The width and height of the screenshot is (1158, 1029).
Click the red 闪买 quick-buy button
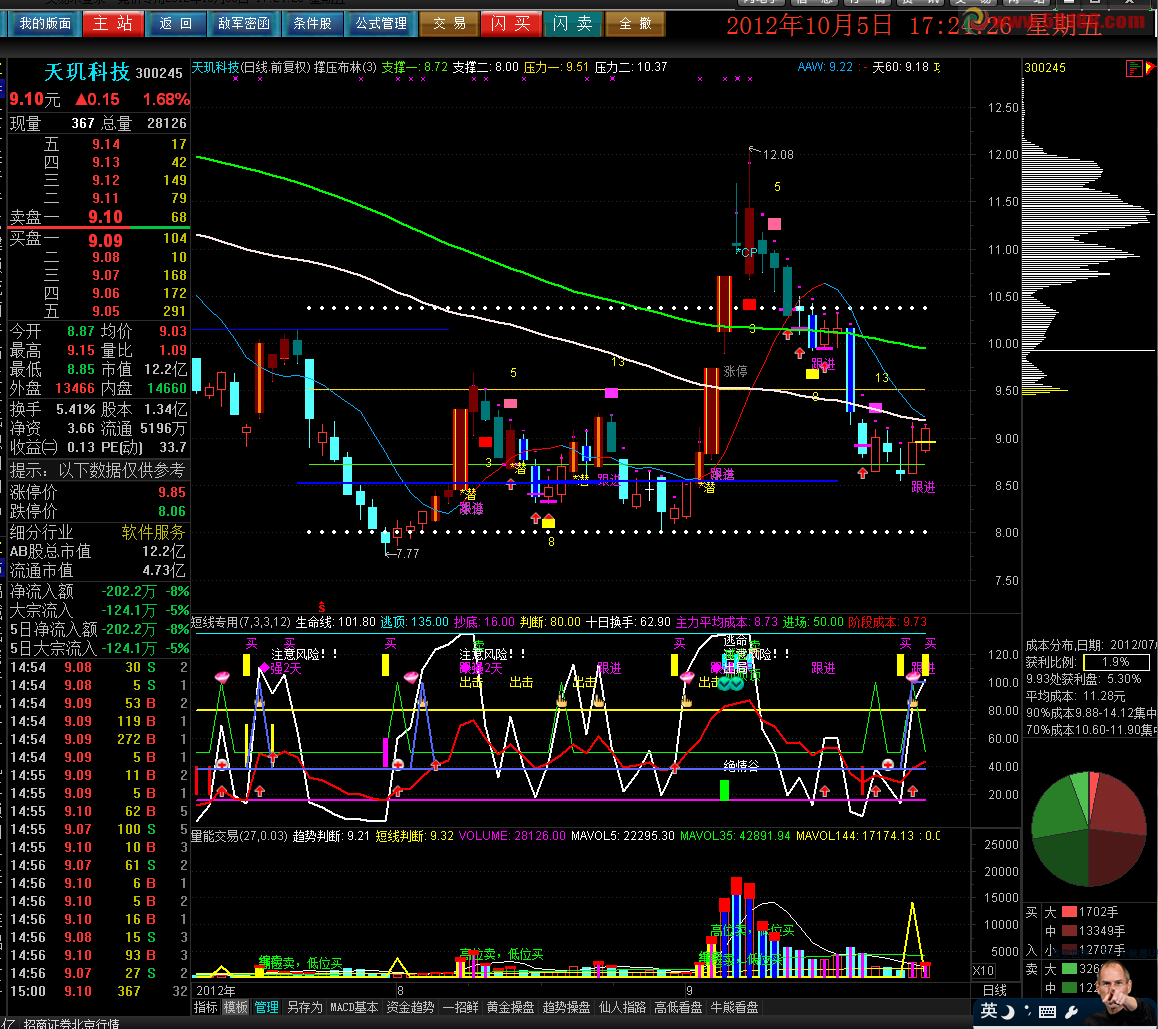pyautogui.click(x=511, y=24)
